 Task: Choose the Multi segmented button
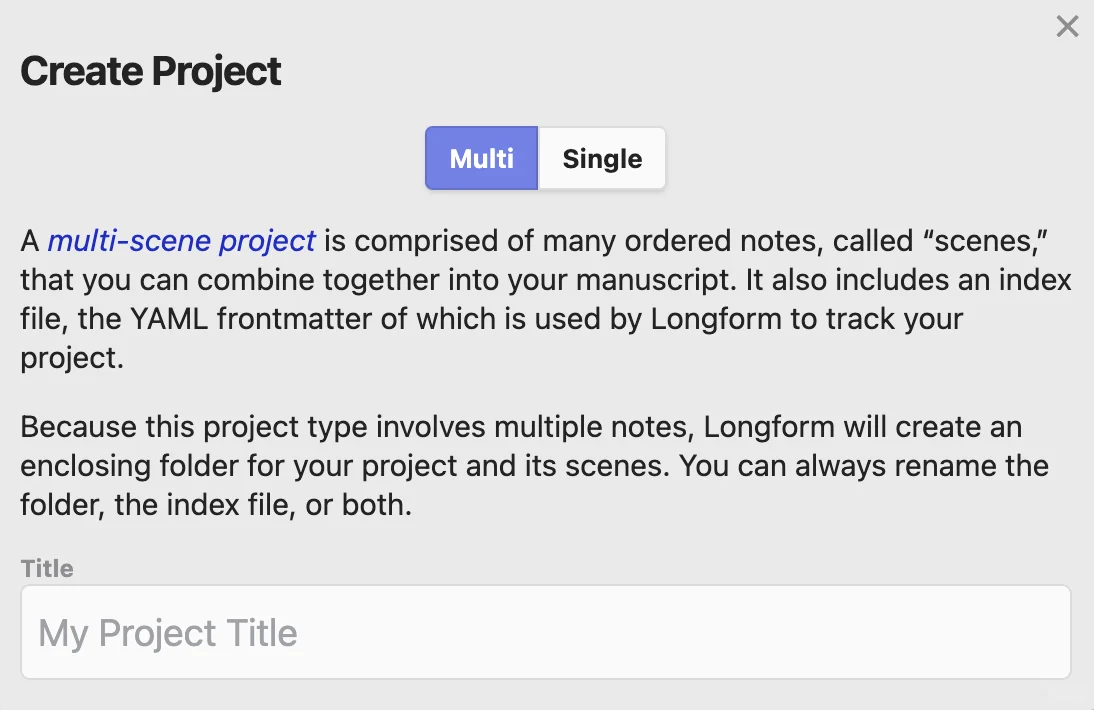(x=482, y=158)
